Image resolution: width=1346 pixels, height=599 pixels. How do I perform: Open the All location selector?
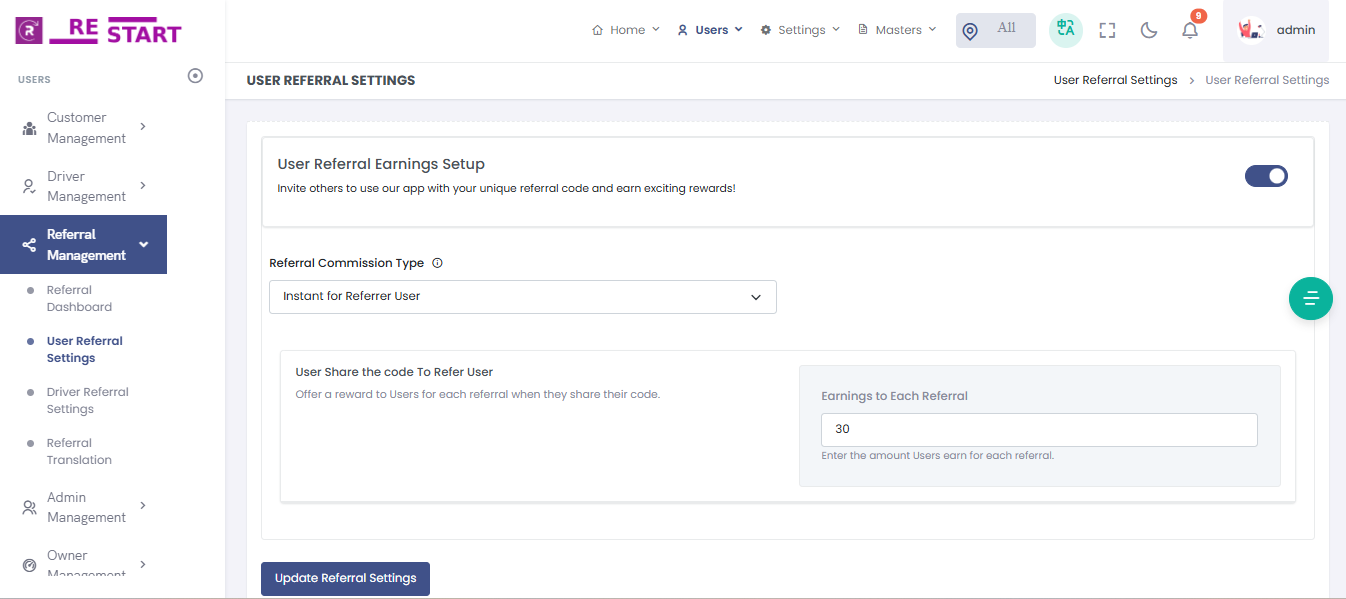pyautogui.click(x=995, y=30)
